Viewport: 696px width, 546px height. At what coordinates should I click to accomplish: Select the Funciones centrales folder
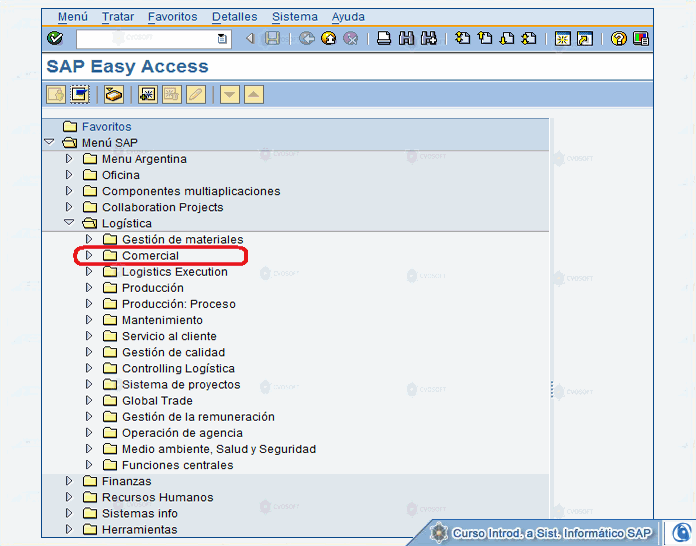(168, 465)
